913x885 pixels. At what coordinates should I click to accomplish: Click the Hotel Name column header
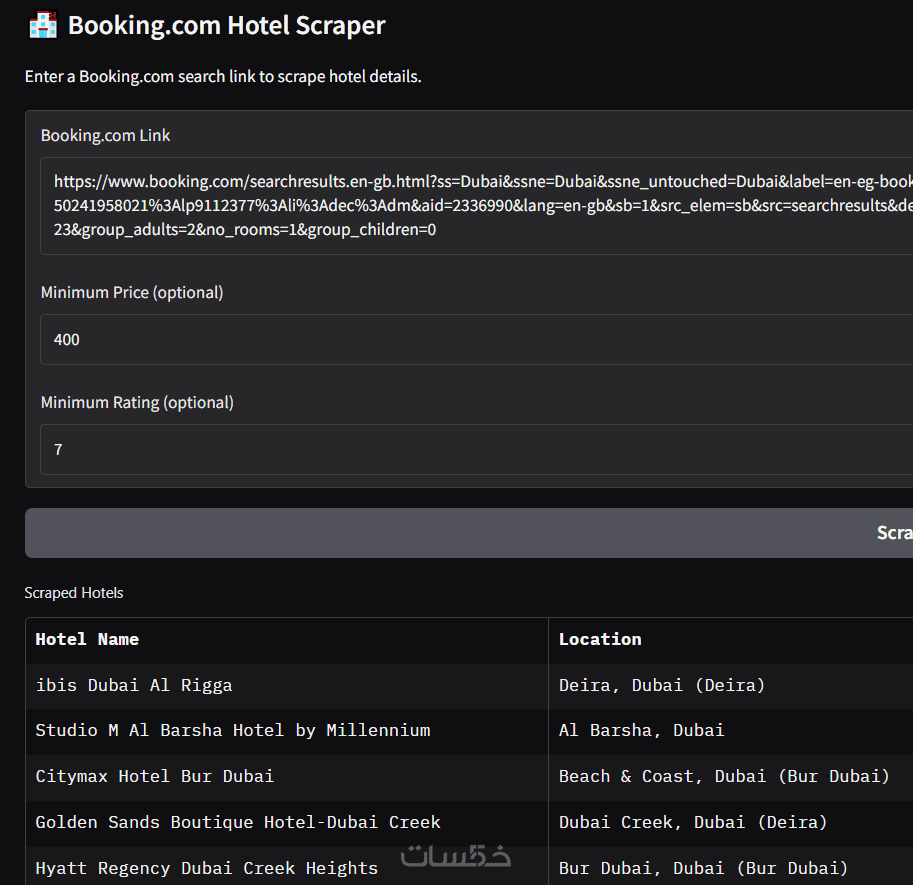87,640
